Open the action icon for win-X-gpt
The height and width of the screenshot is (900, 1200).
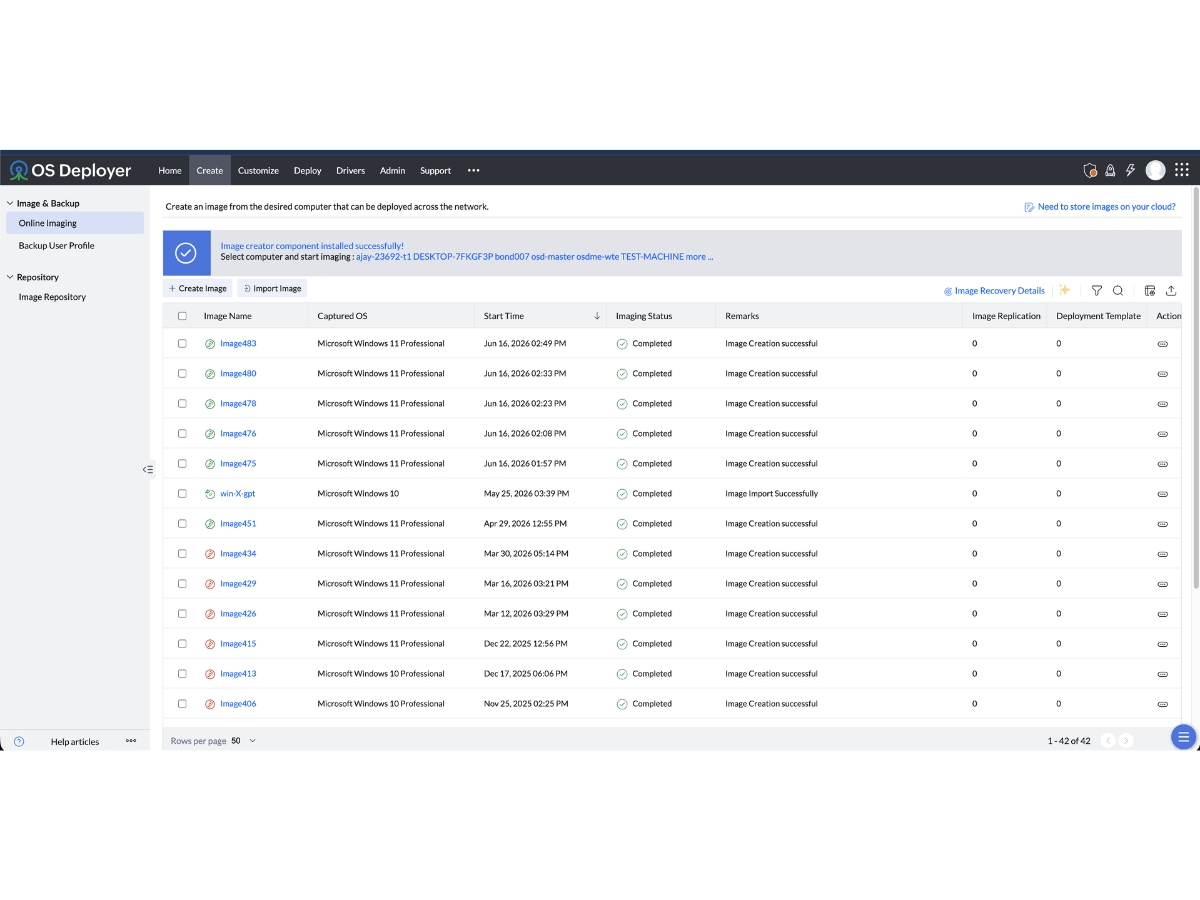[1162, 493]
